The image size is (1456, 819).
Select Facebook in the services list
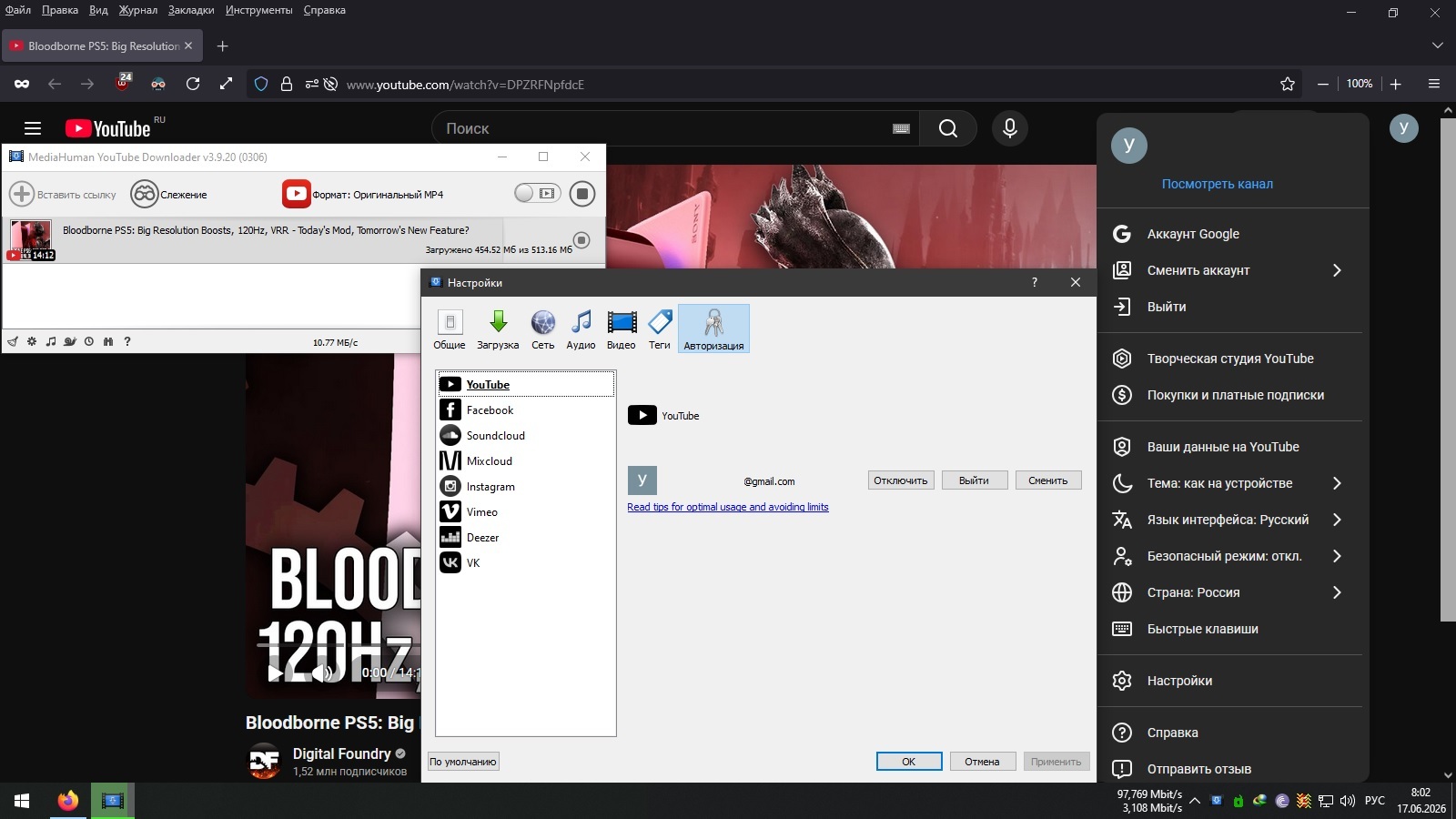[526, 409]
